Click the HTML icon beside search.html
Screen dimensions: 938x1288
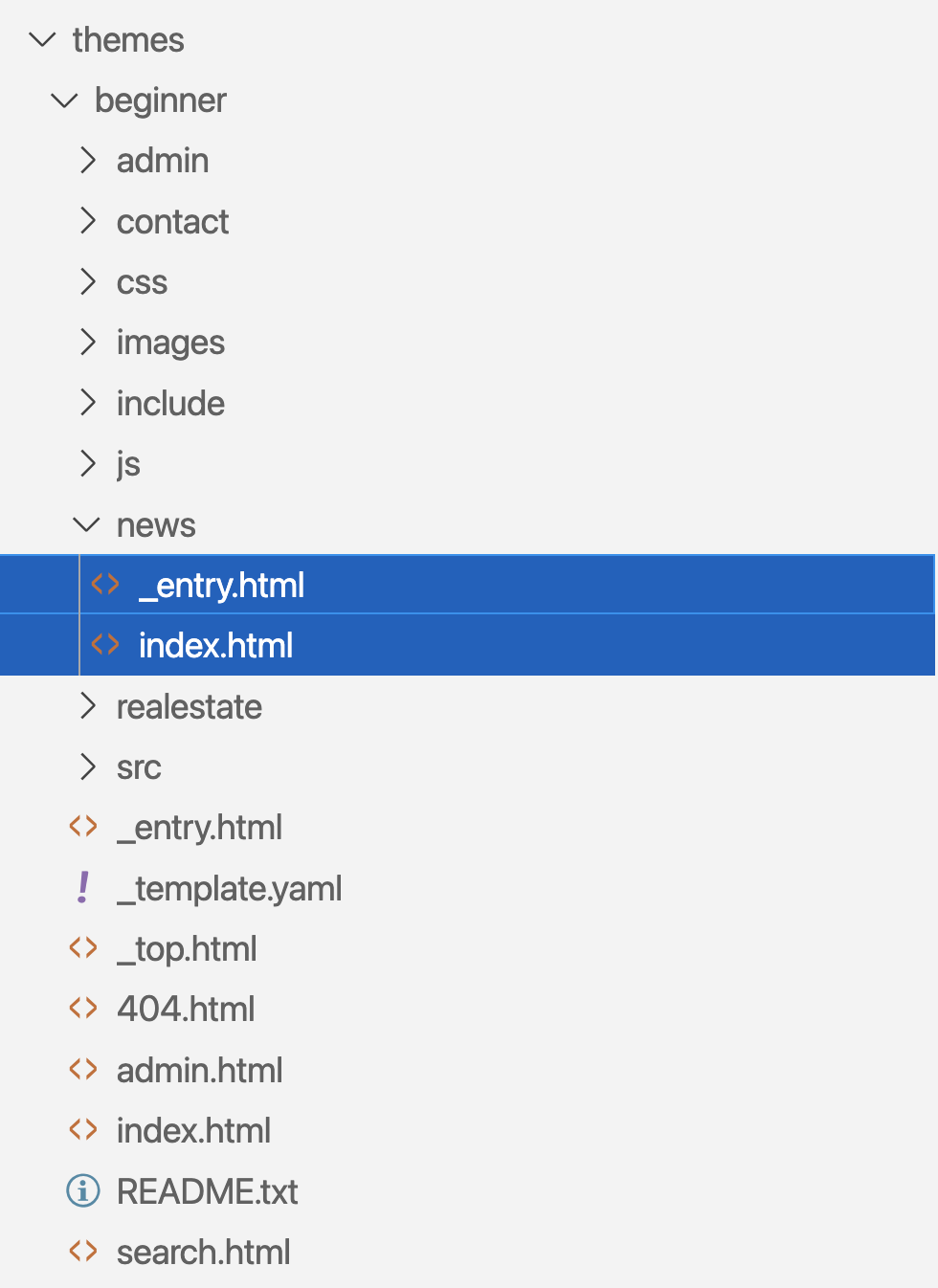point(83,1251)
